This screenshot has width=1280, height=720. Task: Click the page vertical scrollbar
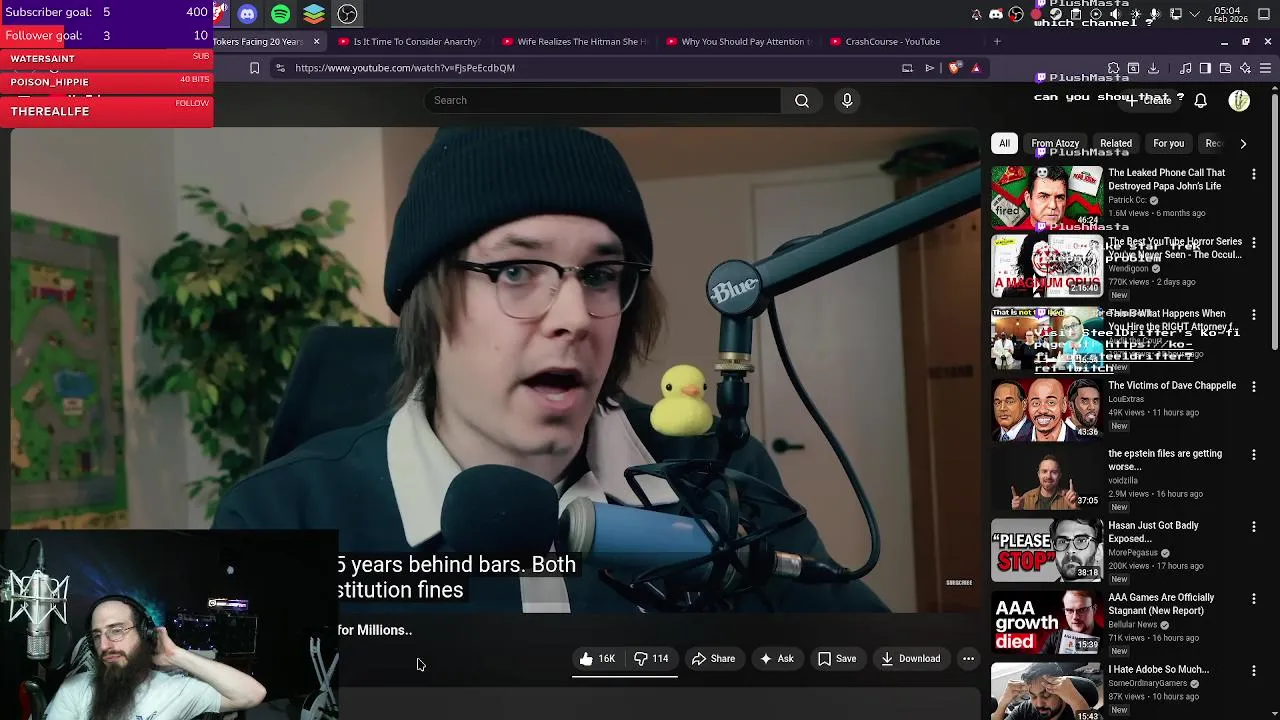click(x=1274, y=220)
